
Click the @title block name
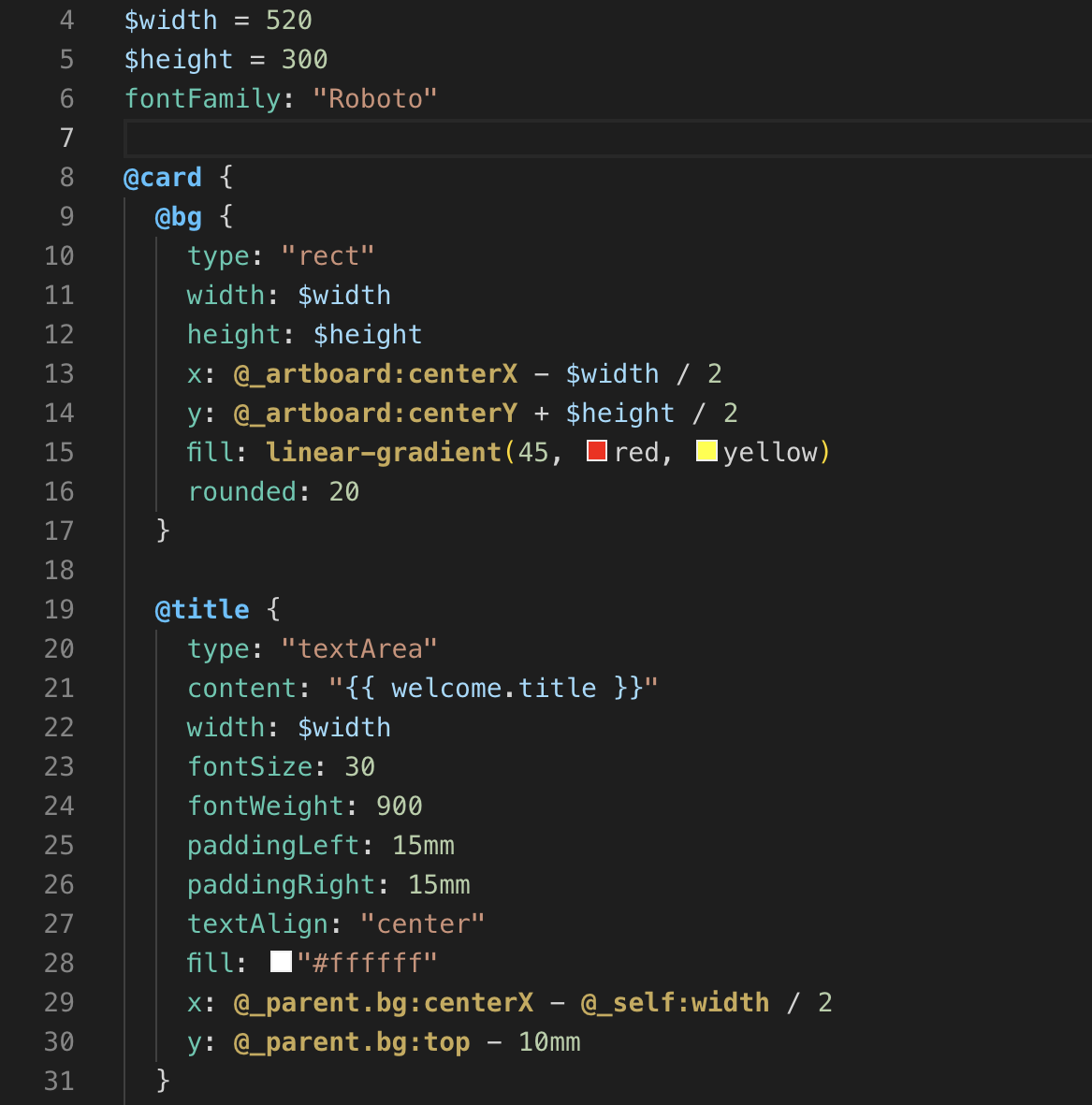click(x=202, y=610)
